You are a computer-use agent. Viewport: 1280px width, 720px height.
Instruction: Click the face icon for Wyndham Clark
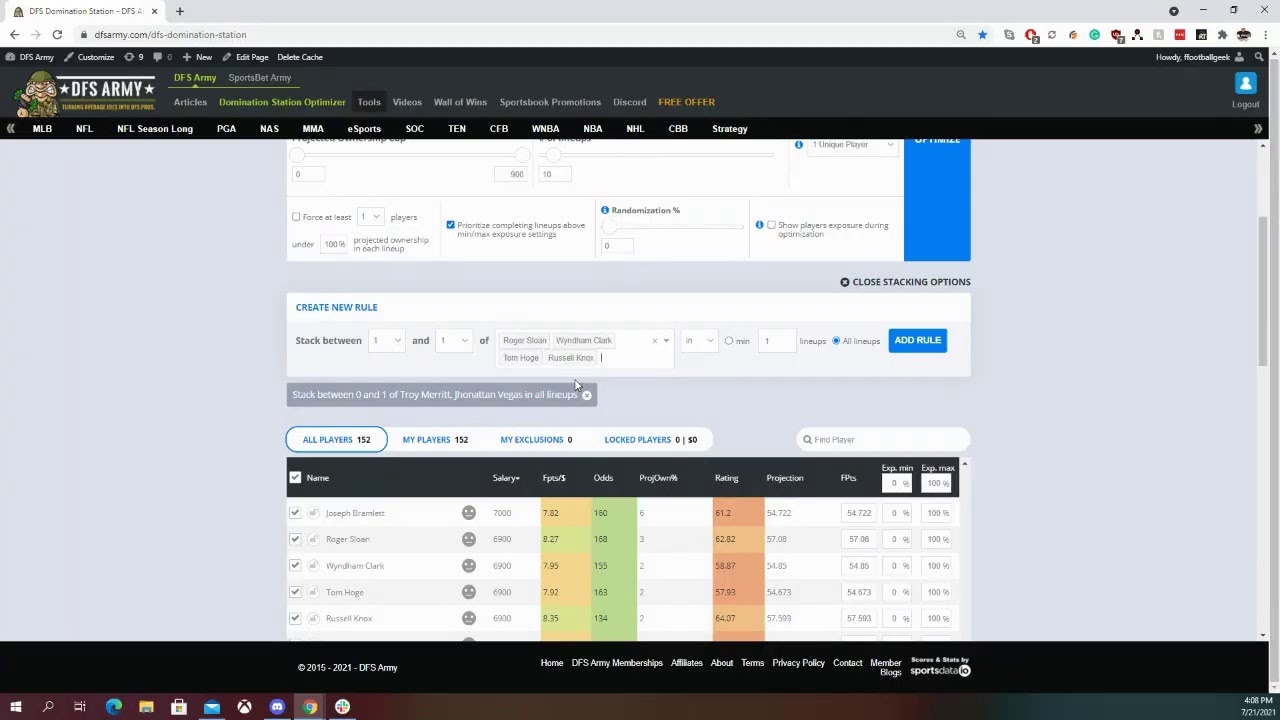469,566
